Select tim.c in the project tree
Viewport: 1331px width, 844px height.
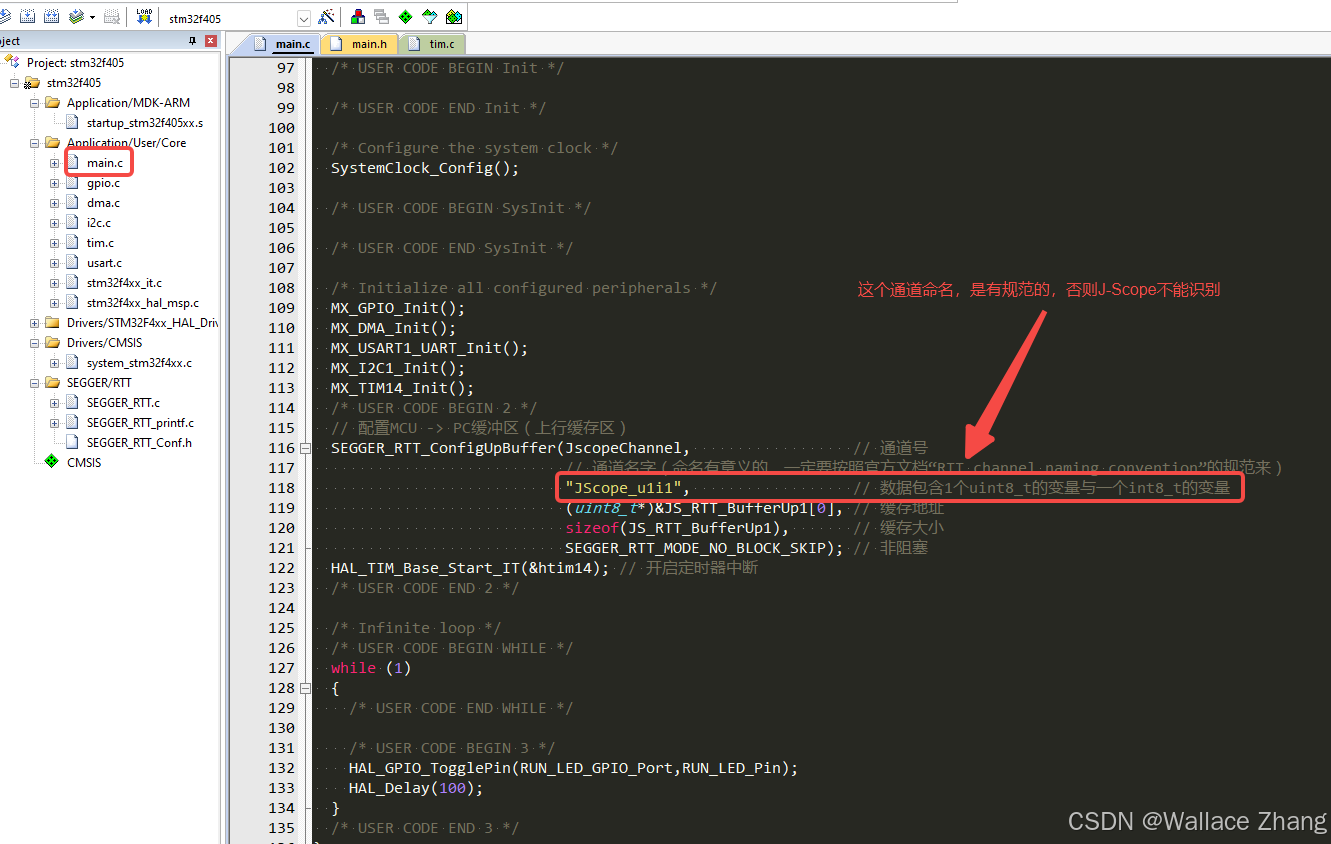[100, 243]
